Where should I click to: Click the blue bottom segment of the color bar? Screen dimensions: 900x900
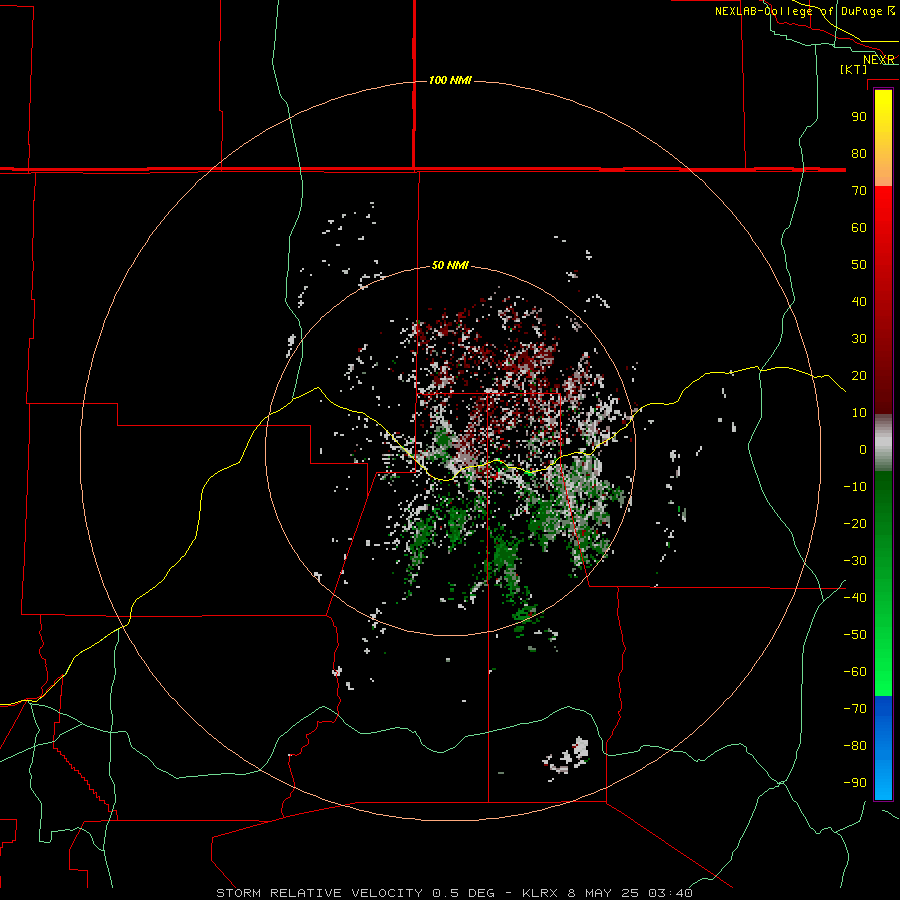coord(883,748)
